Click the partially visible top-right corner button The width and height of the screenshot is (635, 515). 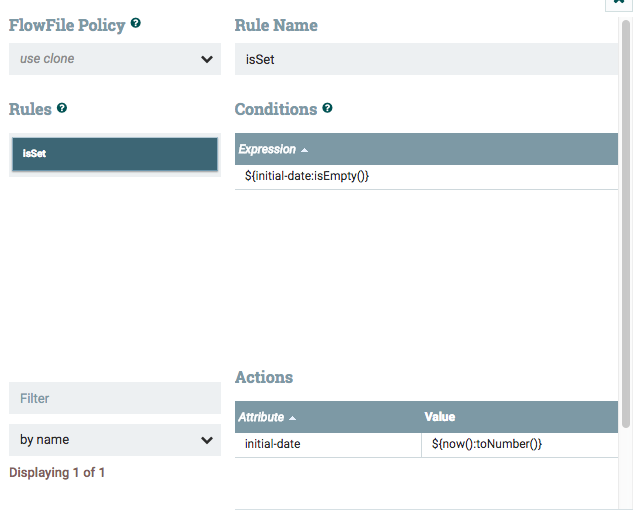tap(618, 4)
